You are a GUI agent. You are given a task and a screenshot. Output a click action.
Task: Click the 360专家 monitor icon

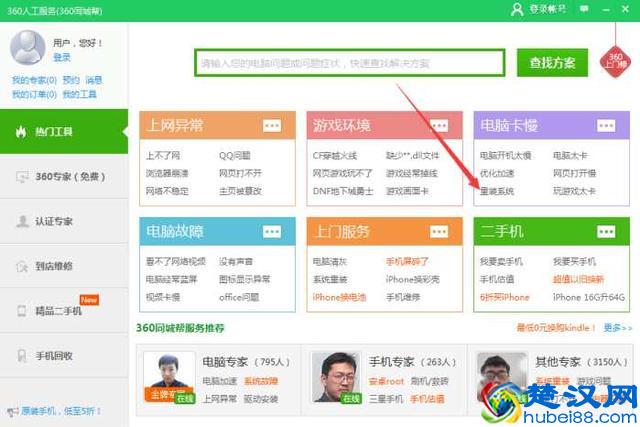[22, 177]
